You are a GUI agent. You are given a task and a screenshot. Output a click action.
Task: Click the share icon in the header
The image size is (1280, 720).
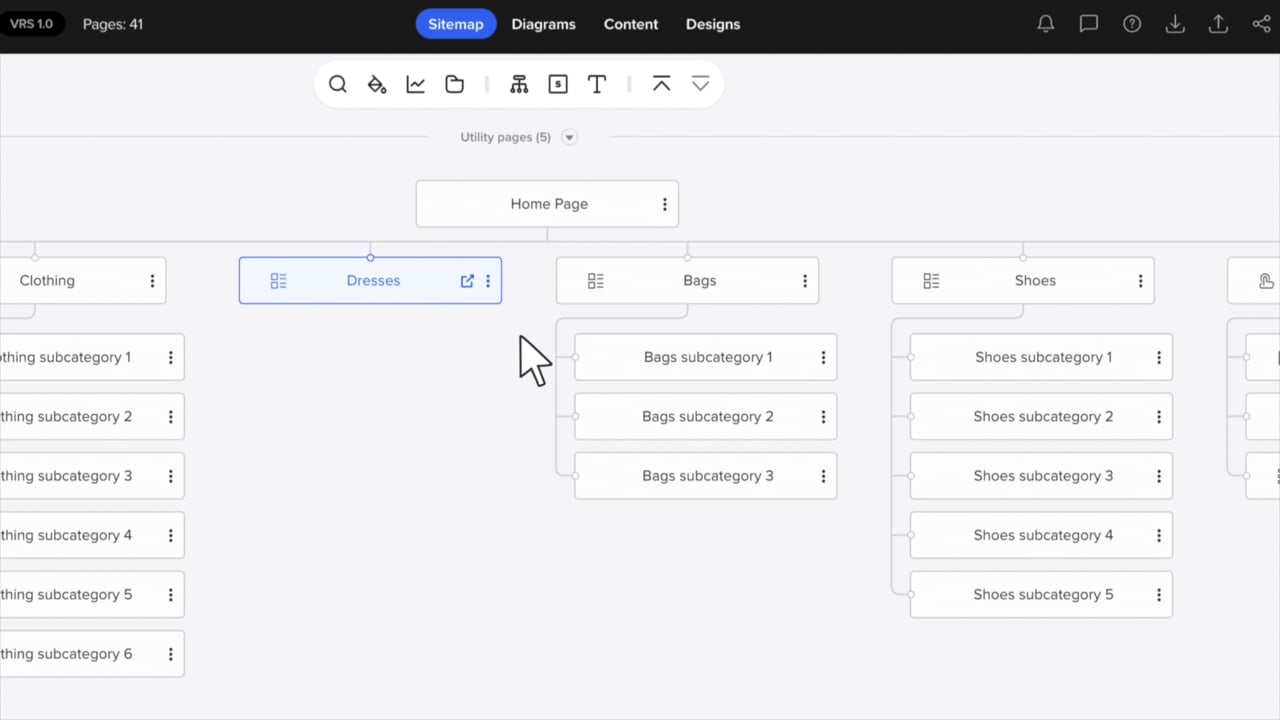click(x=1261, y=24)
